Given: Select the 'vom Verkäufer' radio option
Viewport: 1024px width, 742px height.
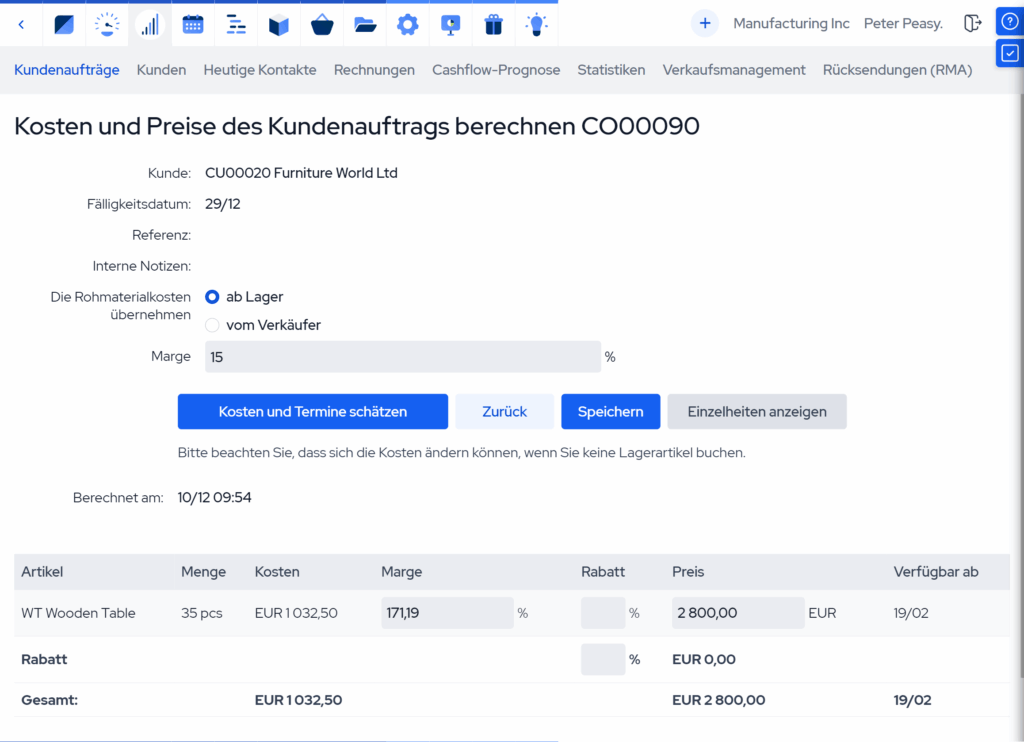Looking at the screenshot, I should 212,325.
